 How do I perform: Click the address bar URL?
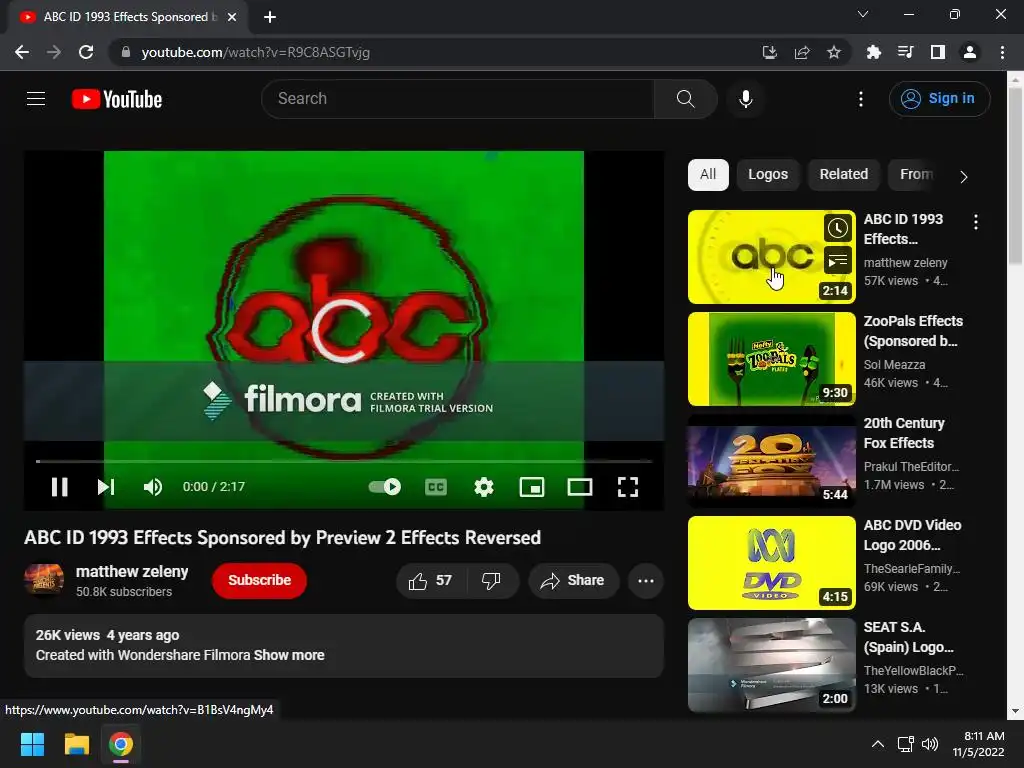(x=255, y=52)
